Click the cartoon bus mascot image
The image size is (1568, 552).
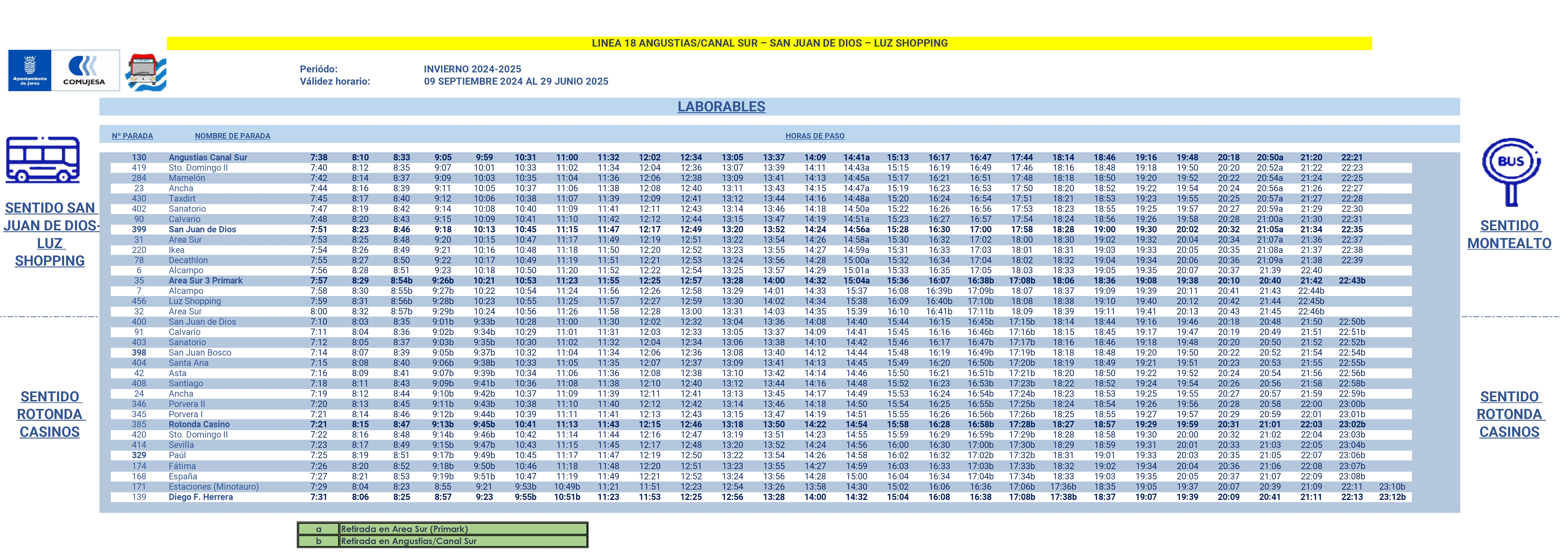click(146, 72)
